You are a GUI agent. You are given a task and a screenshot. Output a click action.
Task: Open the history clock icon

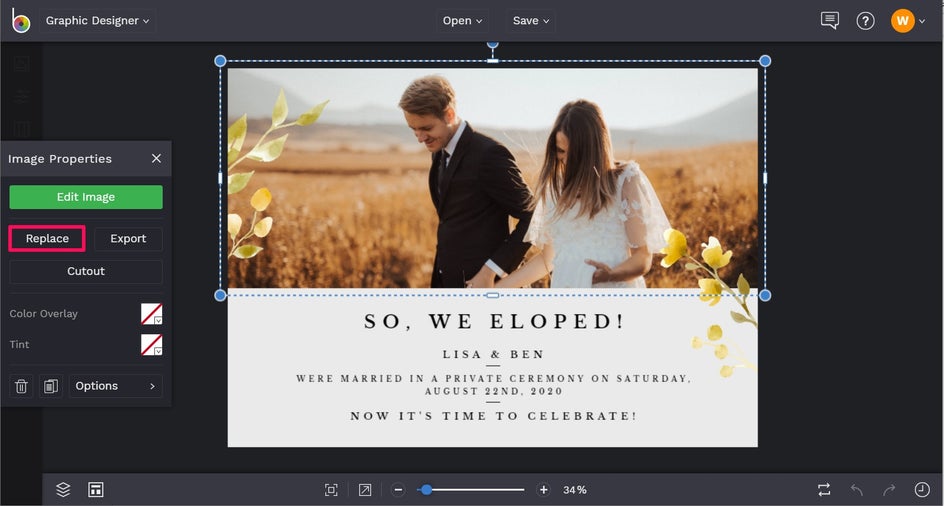[x=921, y=490]
